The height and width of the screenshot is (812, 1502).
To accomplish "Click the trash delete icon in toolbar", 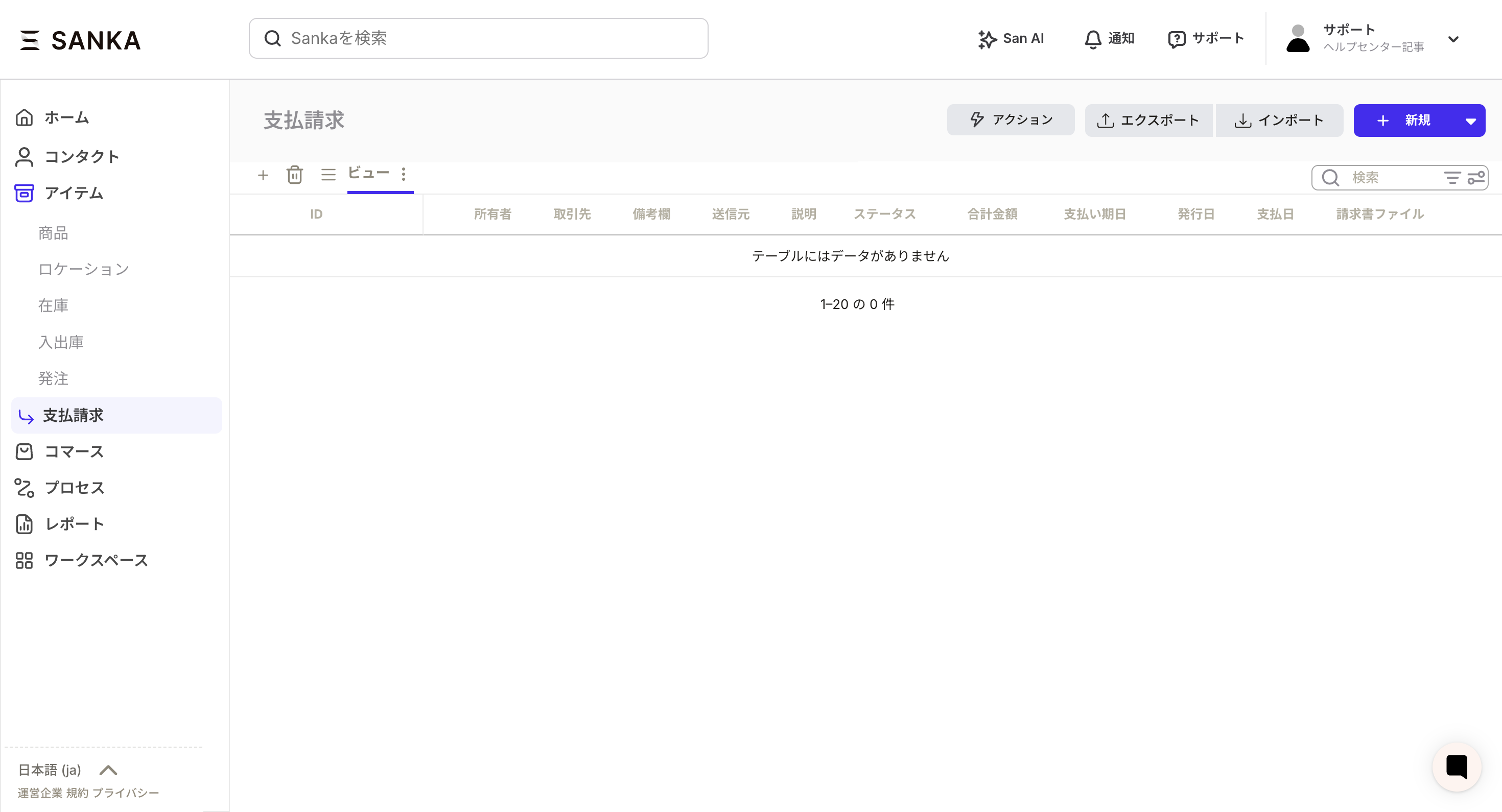I will pyautogui.click(x=294, y=175).
